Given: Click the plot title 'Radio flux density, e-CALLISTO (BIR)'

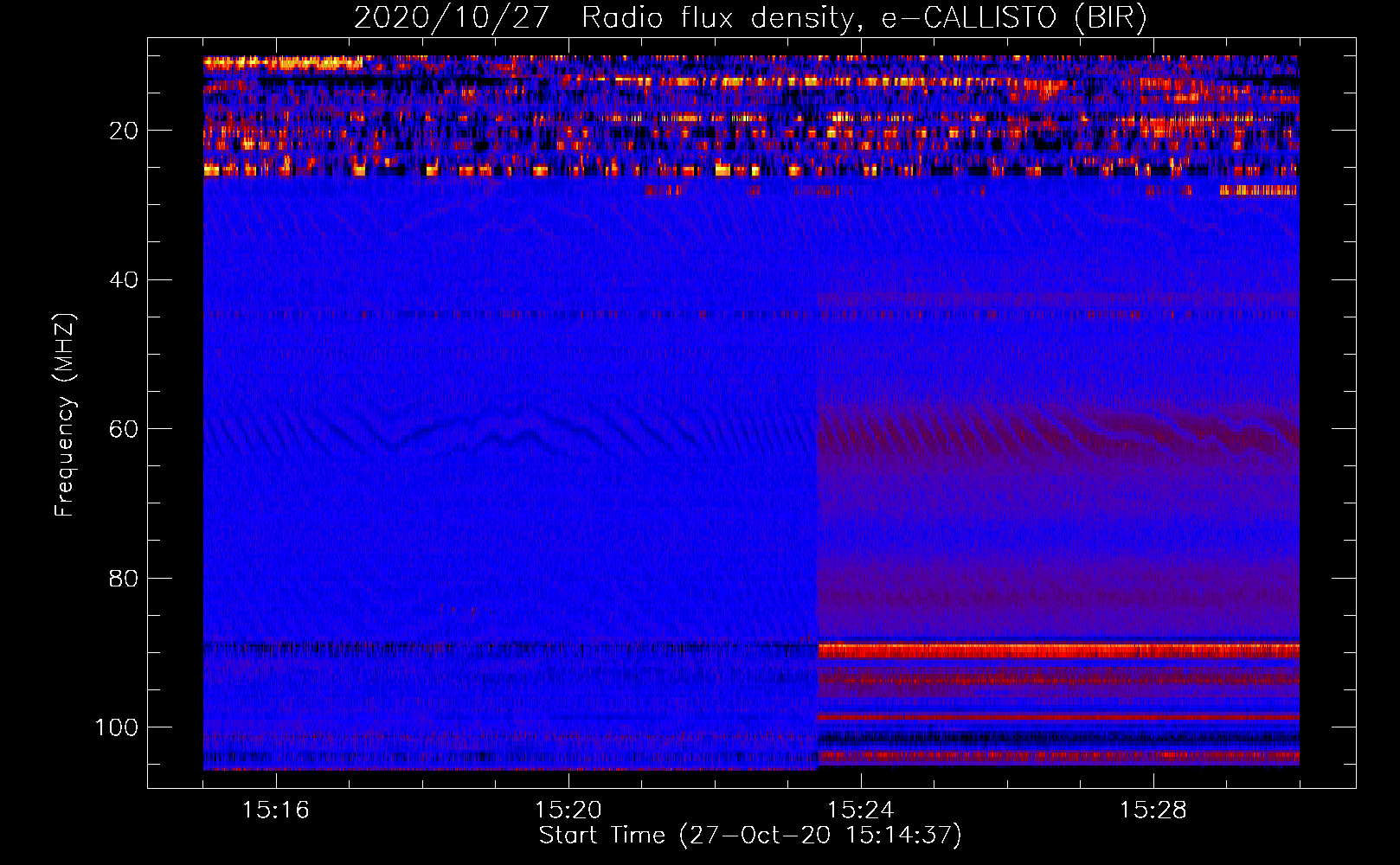Looking at the screenshot, I should [x=864, y=18].
